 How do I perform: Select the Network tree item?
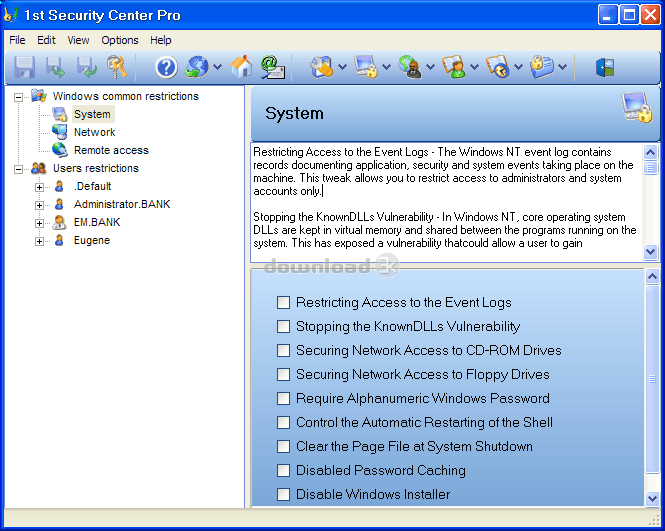coord(95,132)
